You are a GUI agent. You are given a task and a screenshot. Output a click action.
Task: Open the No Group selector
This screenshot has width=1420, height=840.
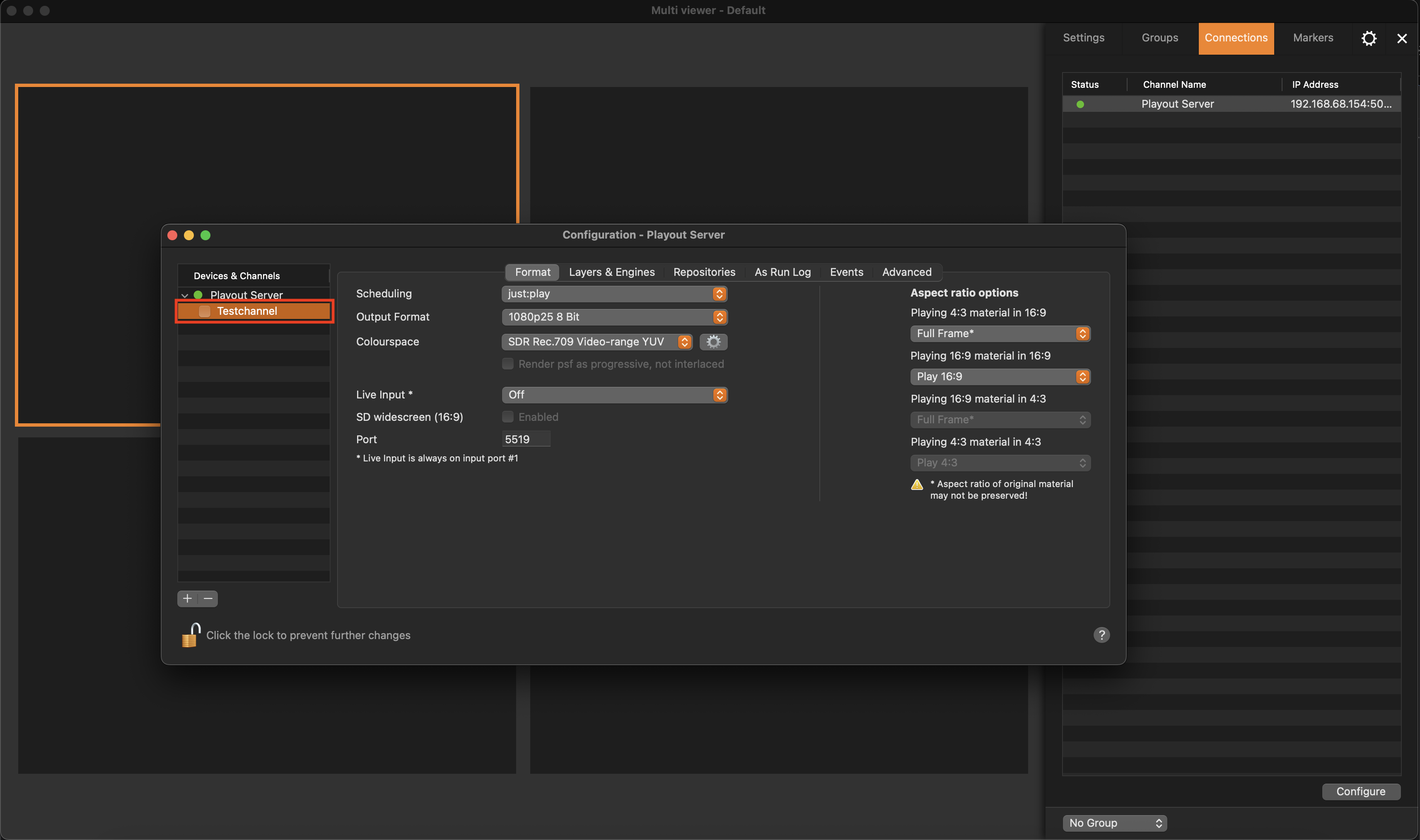pyautogui.click(x=1114, y=823)
